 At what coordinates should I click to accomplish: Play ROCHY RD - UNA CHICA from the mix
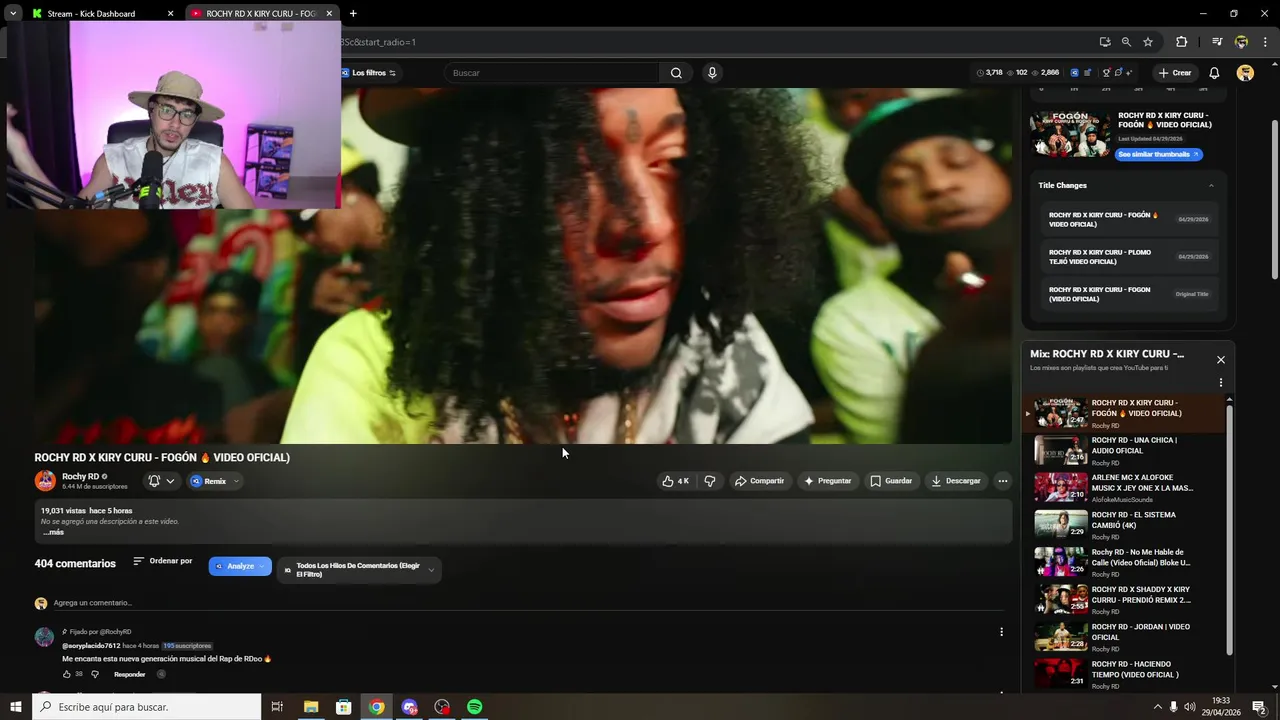tap(1128, 451)
